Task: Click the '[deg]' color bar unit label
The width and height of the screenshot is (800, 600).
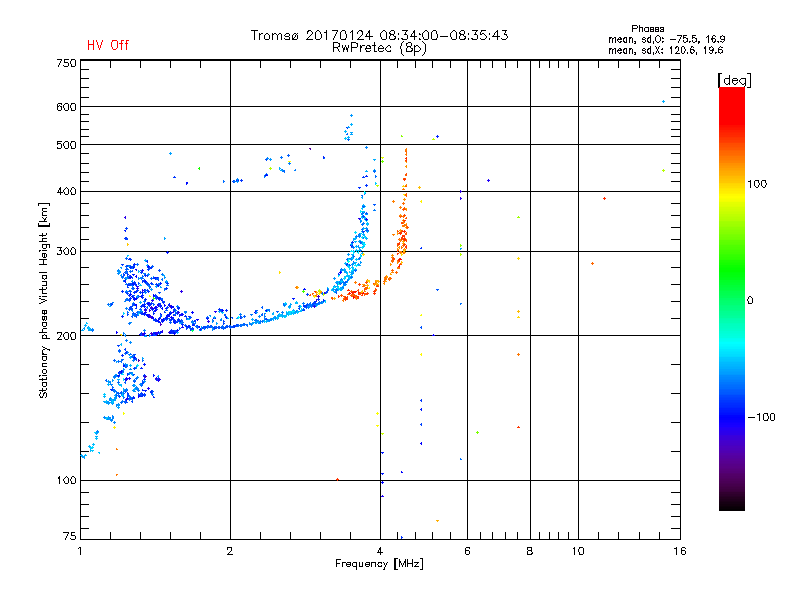Action: 734,80
